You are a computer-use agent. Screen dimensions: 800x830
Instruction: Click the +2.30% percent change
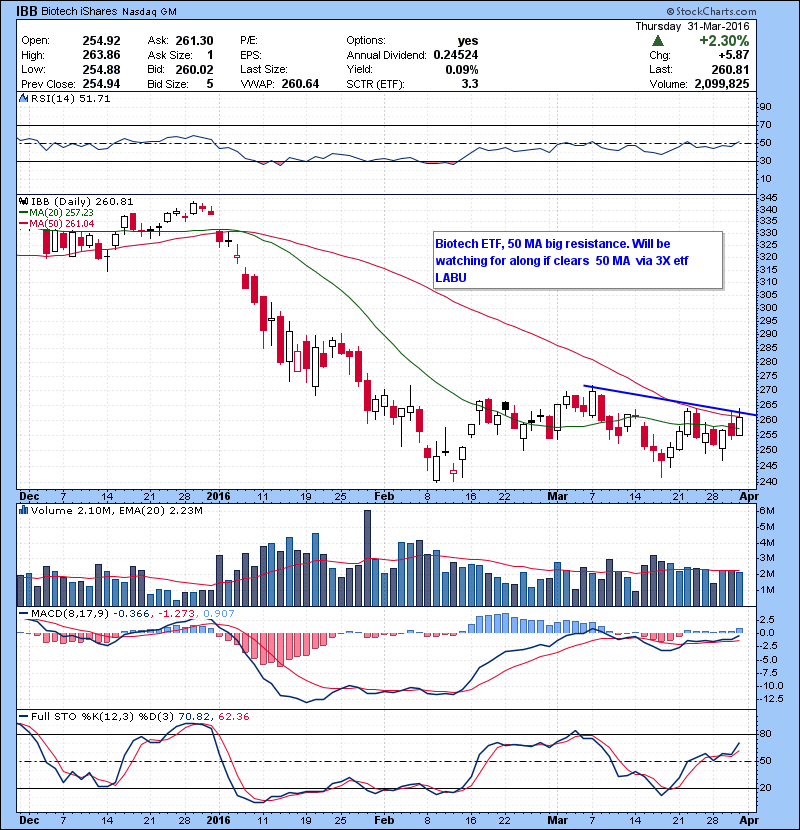(724, 41)
